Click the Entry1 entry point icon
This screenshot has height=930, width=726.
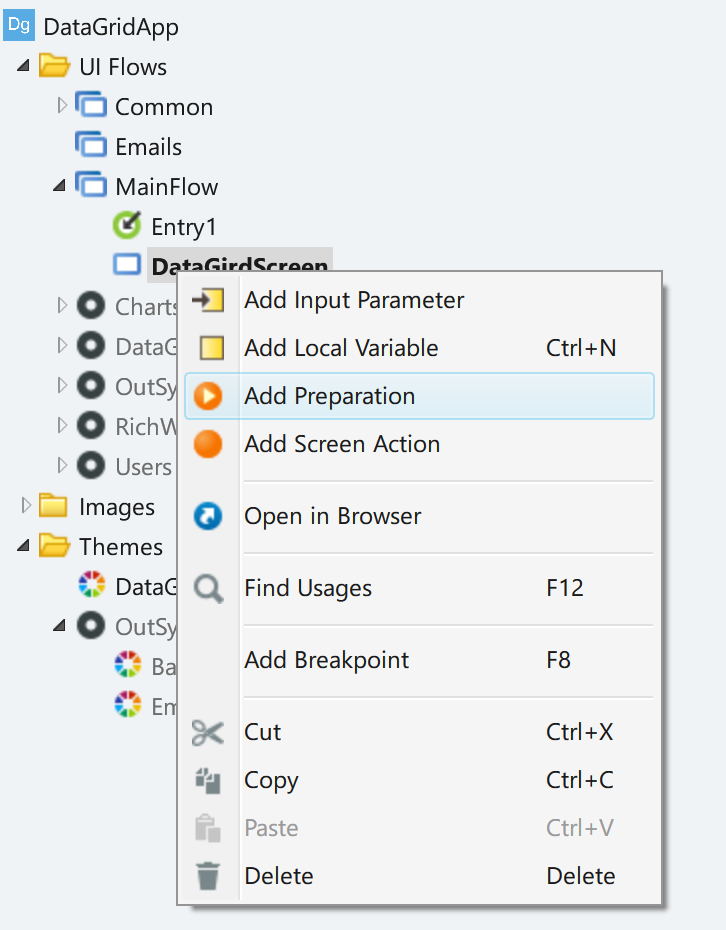(127, 225)
